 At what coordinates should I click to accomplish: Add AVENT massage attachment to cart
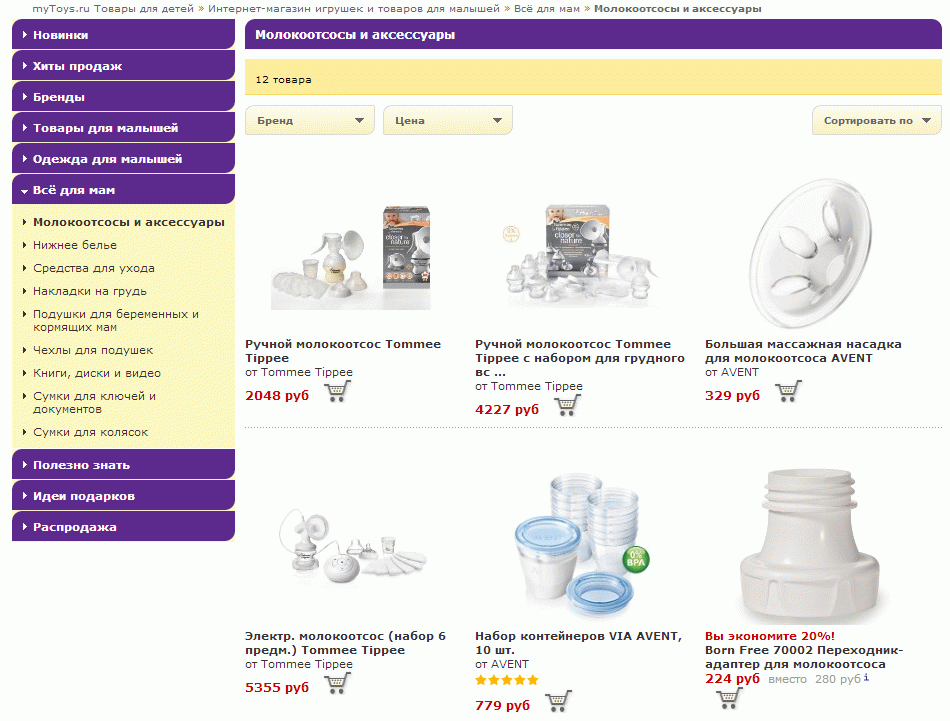pyautogui.click(x=788, y=391)
